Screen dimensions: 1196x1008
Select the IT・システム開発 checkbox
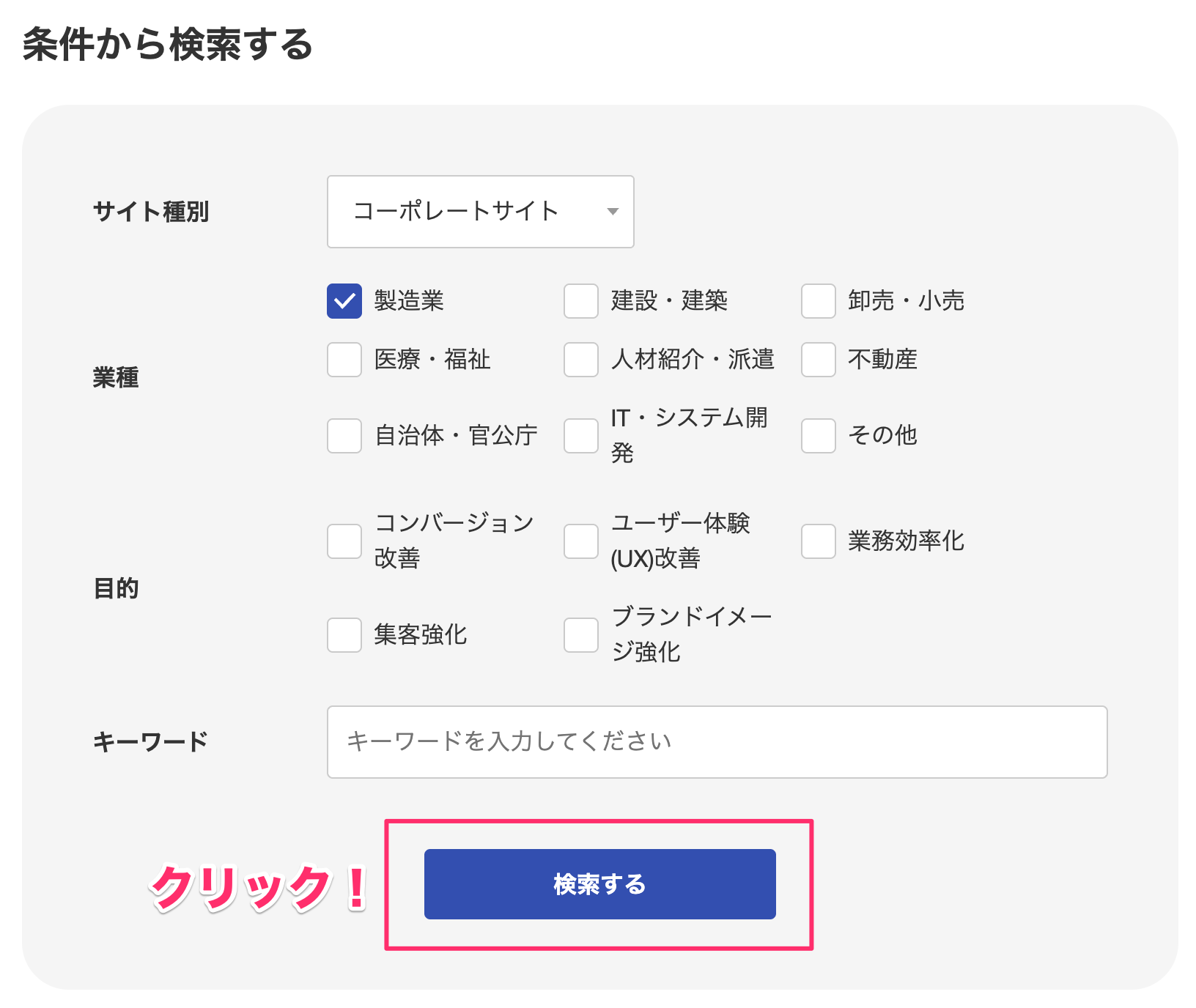(x=581, y=436)
